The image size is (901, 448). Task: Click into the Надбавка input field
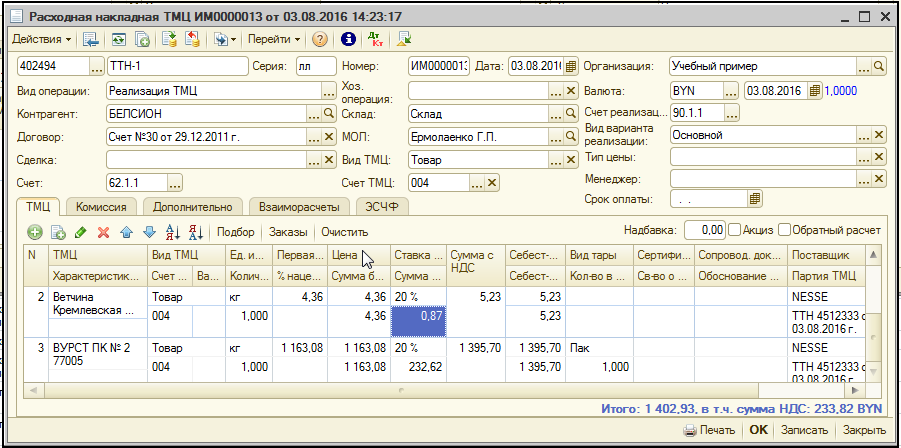(705, 229)
